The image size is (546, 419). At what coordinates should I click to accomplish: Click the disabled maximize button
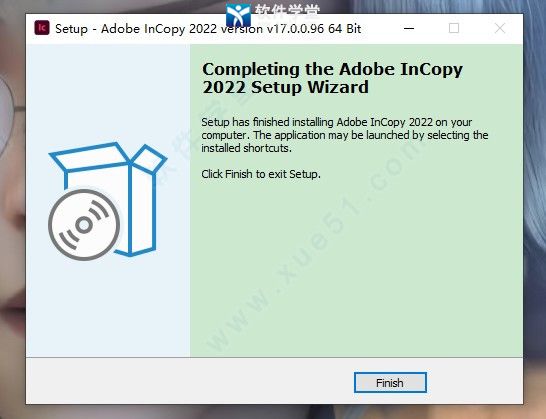pyautogui.click(x=454, y=29)
